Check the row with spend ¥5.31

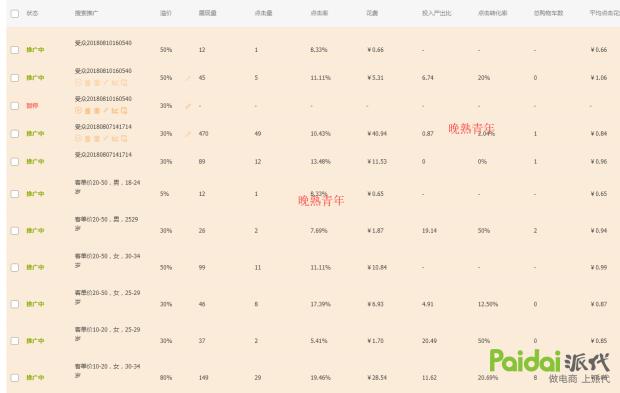15,77
